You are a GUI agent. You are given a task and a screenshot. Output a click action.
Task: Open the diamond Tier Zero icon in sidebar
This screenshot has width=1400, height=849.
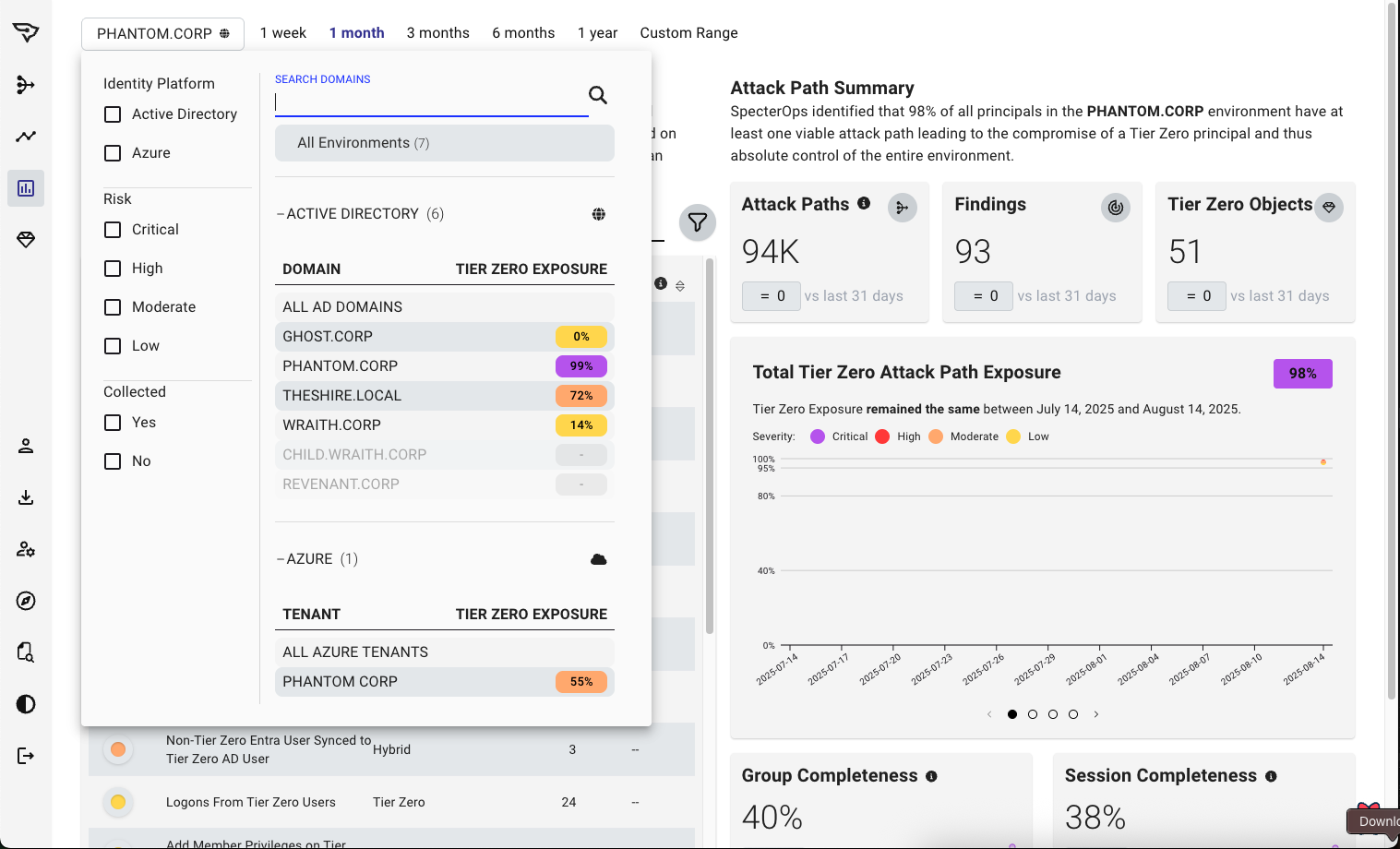[26, 240]
